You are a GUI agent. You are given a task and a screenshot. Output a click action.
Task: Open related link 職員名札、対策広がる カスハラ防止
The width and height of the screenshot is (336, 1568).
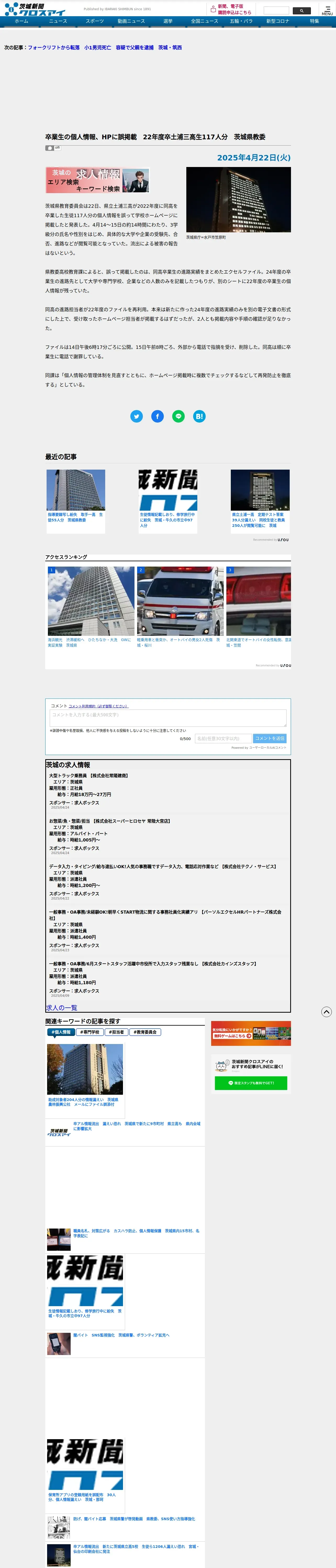[x=136, y=1233]
